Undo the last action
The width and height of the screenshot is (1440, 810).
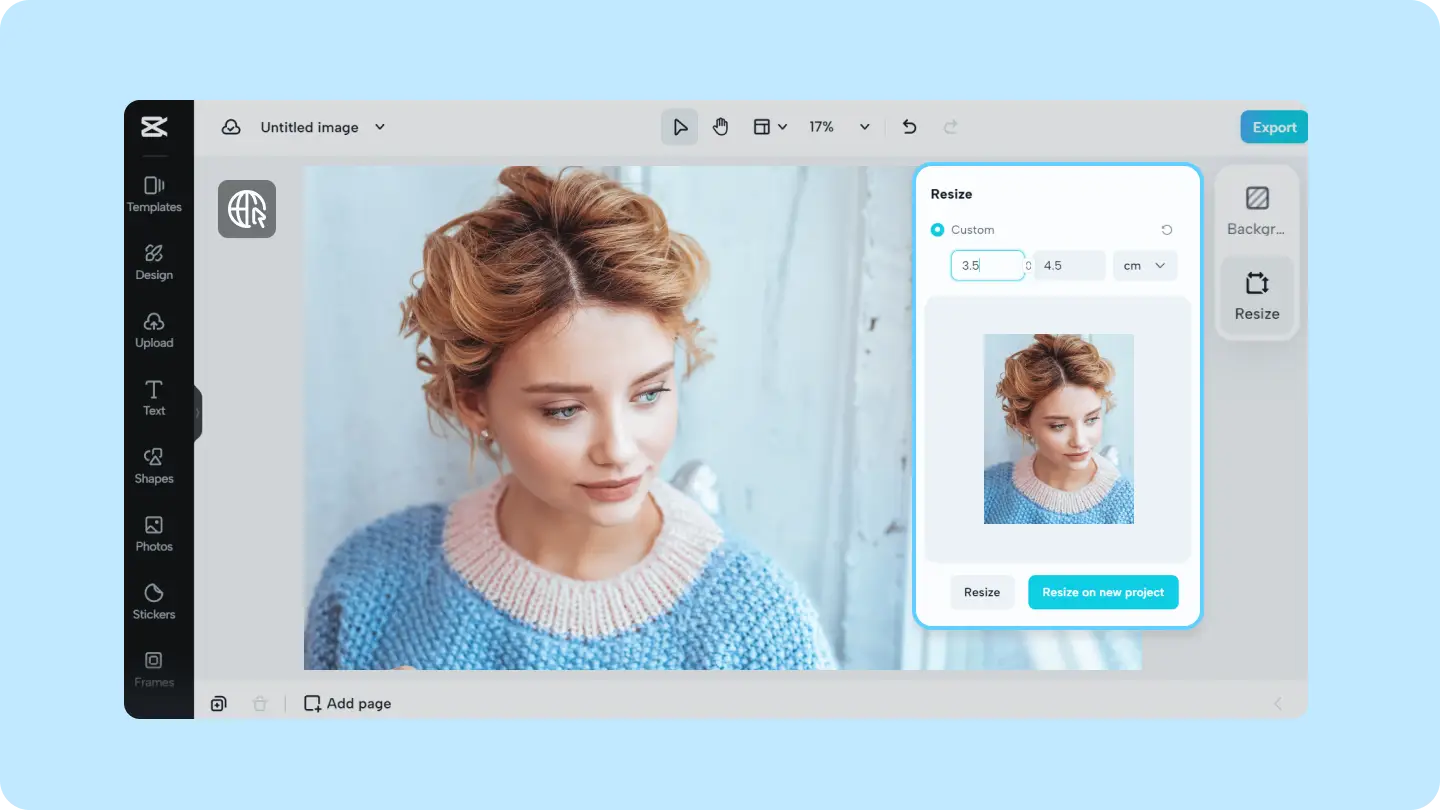coord(909,127)
